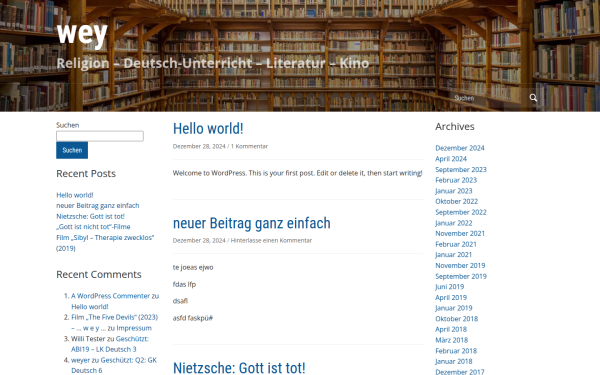
Task: Open September 2023 archive
Action: tap(461, 170)
